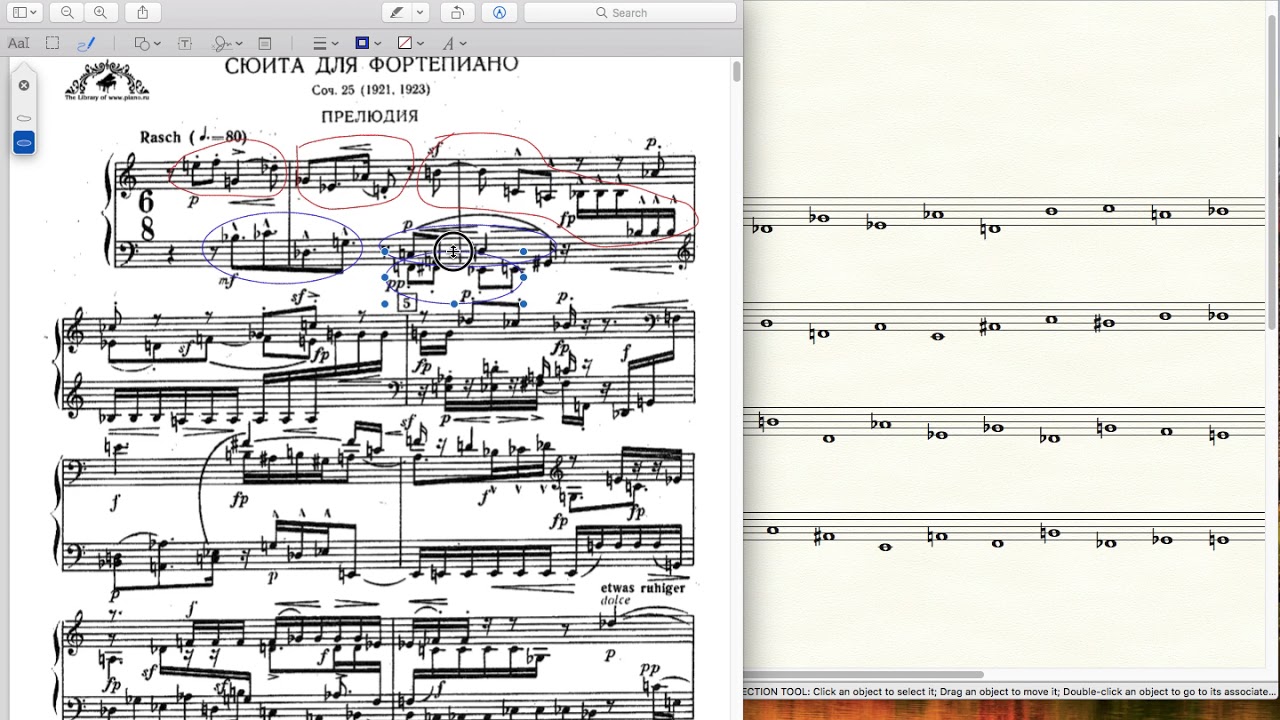Rotate the page with the Rotate button
The image size is (1280, 720).
[457, 13]
